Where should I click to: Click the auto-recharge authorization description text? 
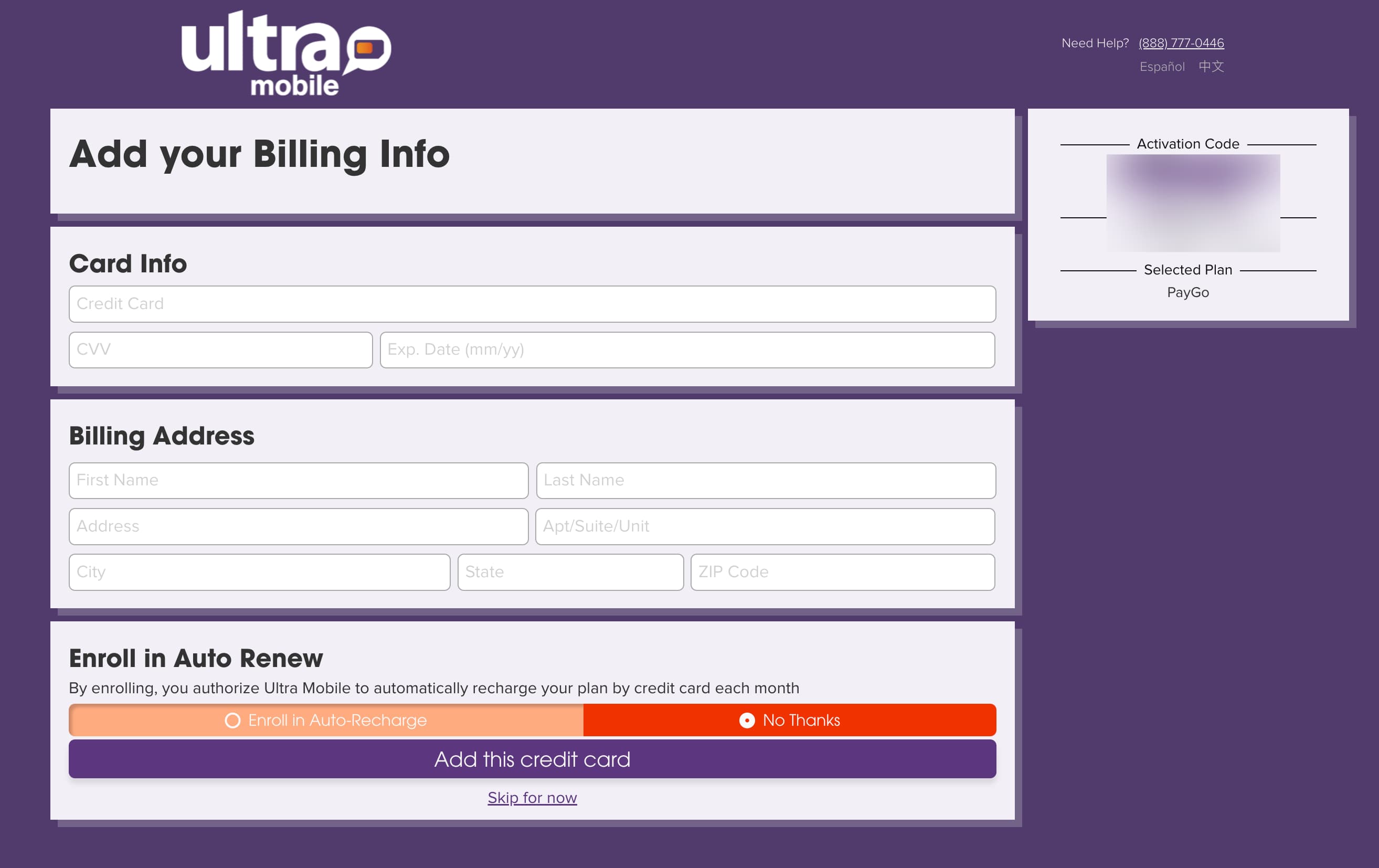click(434, 687)
